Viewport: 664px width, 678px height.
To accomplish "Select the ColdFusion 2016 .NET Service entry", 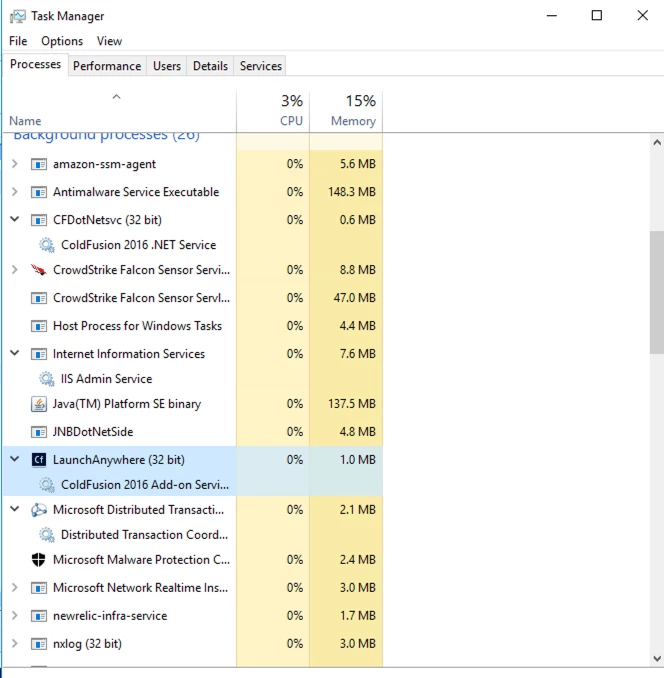I will (x=138, y=245).
